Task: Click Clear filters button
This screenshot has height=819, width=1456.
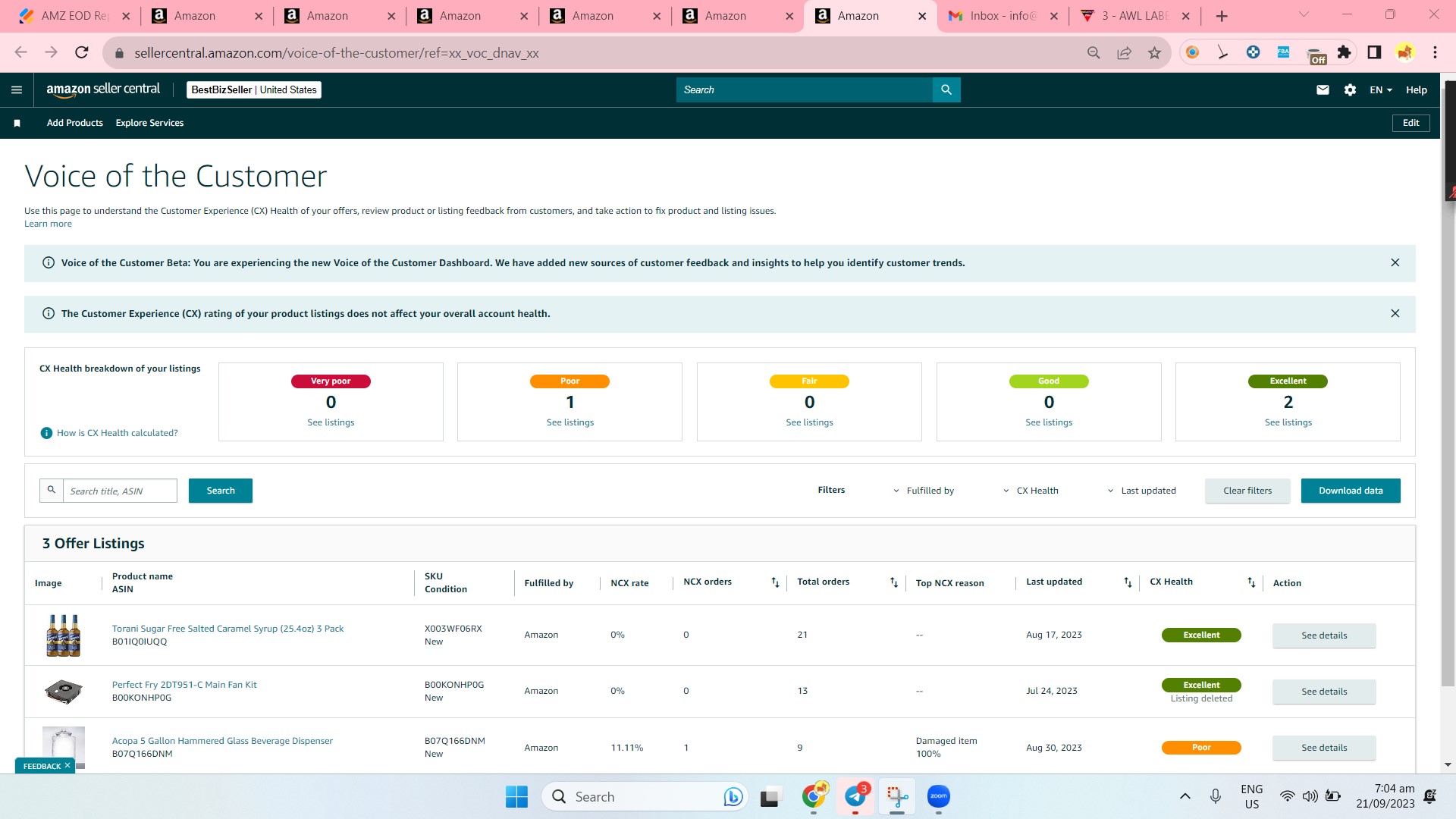Action: coord(1247,491)
